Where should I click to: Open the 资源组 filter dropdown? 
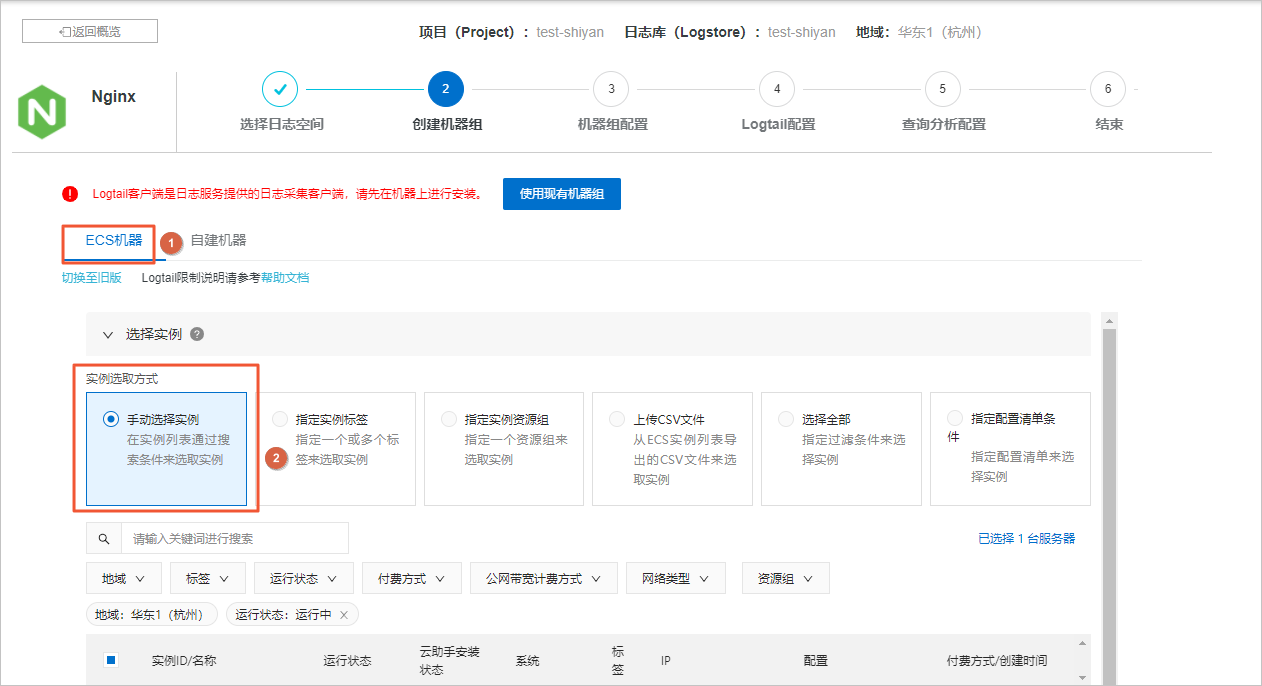pos(785,578)
